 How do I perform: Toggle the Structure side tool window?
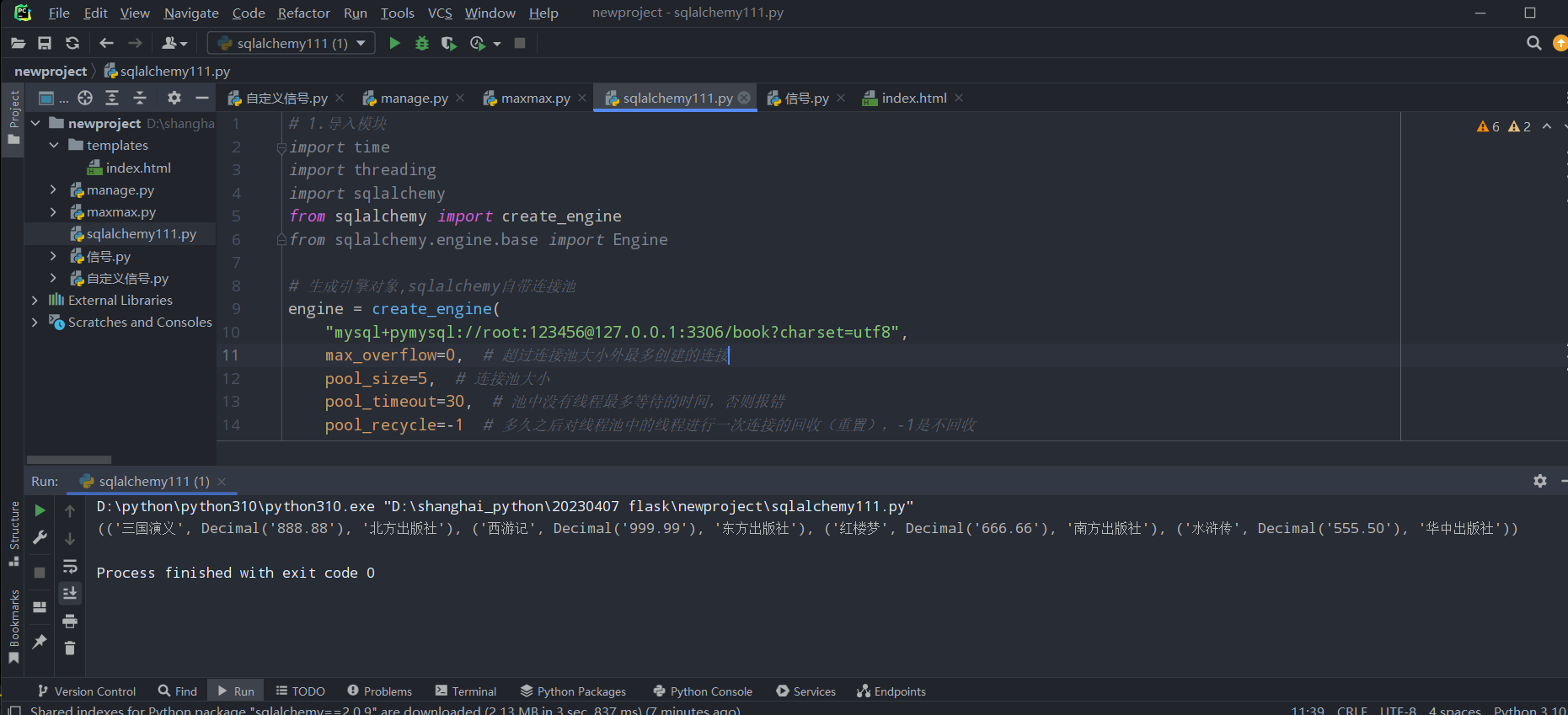point(13,533)
